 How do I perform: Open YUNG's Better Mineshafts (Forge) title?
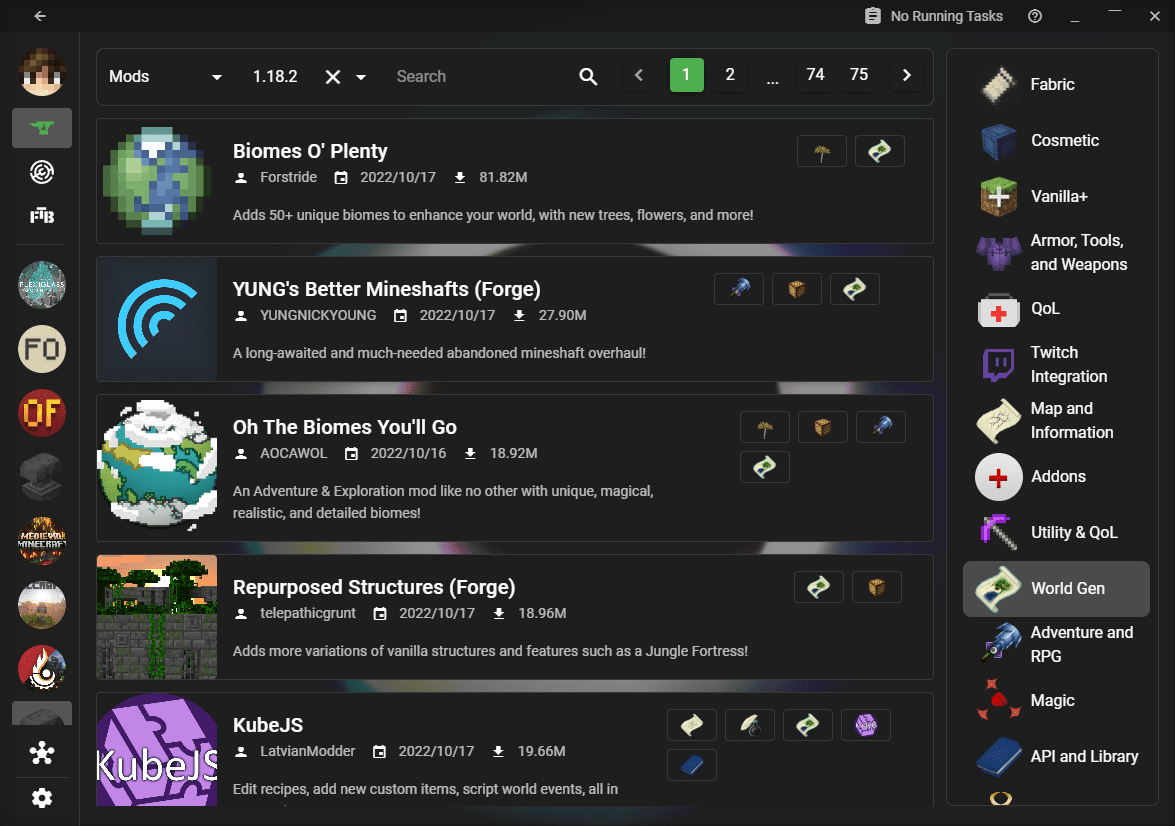pyautogui.click(x=387, y=289)
